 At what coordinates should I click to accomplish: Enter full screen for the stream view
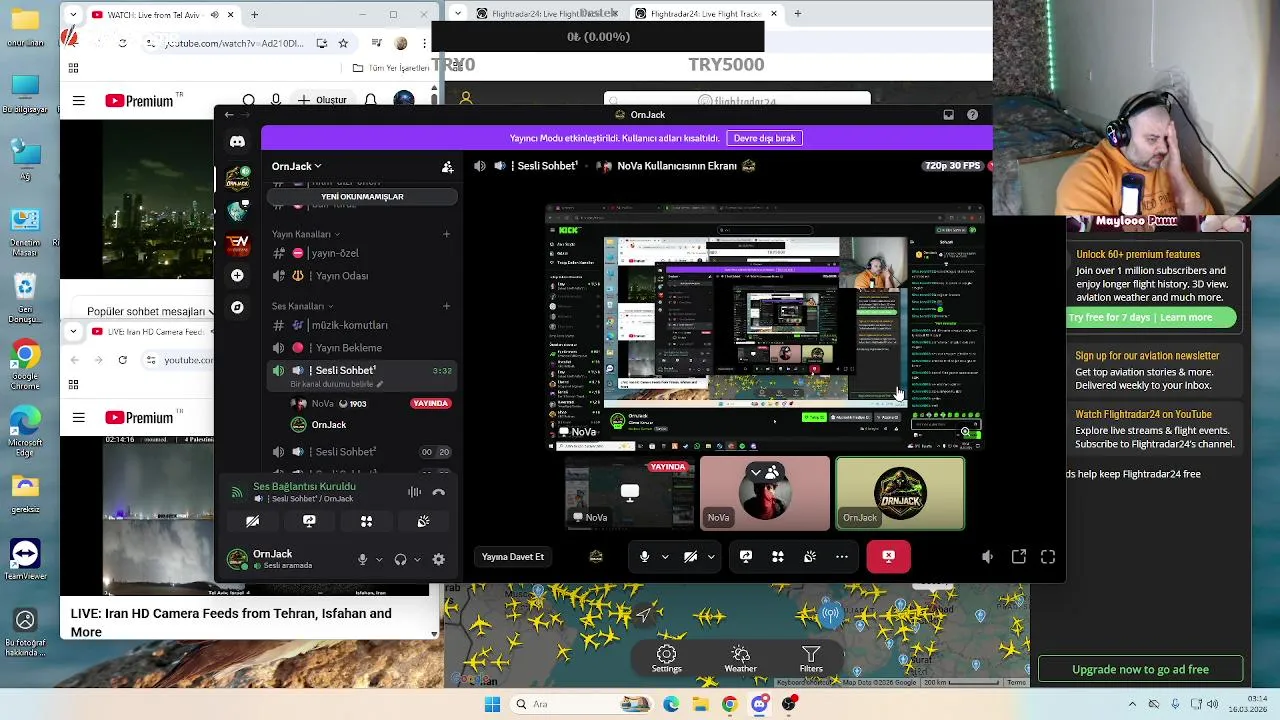(1048, 557)
